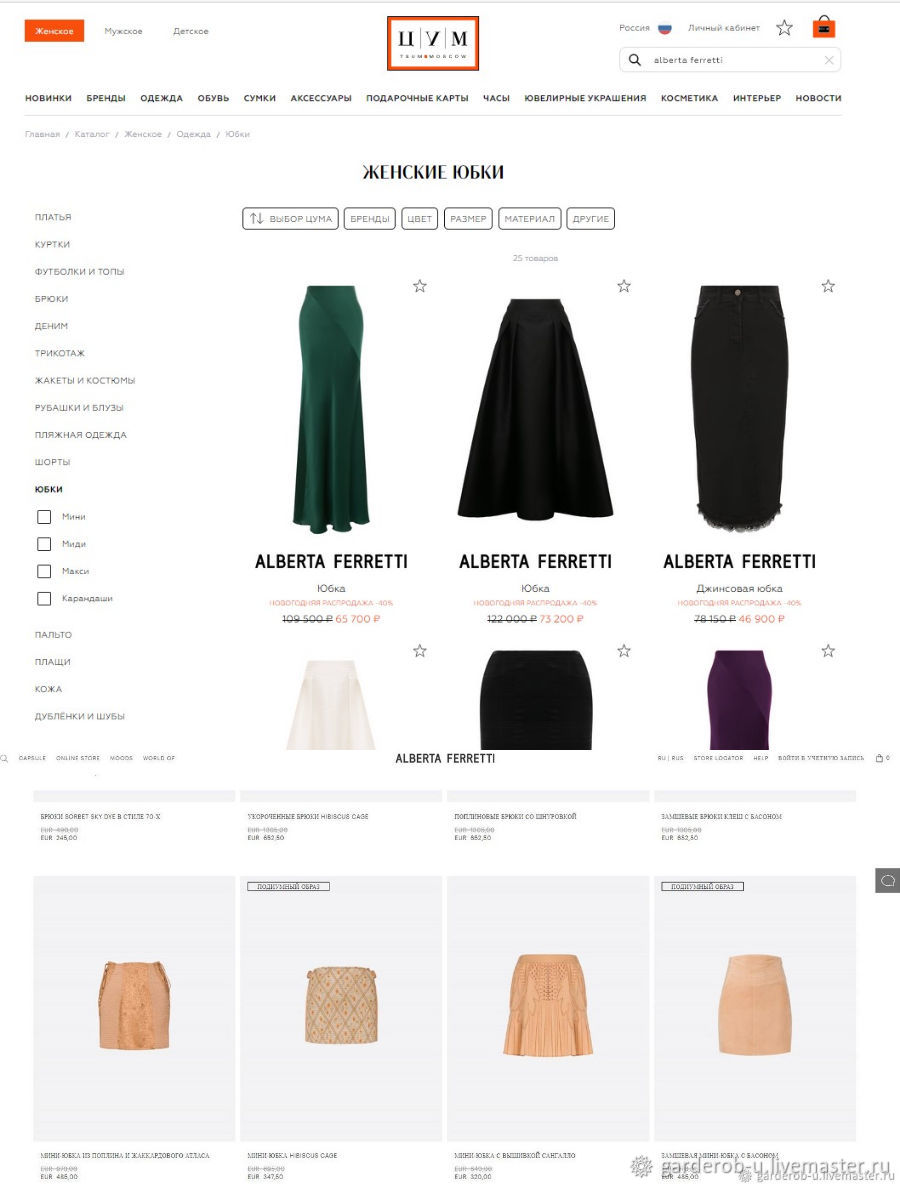Viewport: 900px width, 1184px height.
Task: Open the Выбор ЦУМа sorting dropdown
Action: coord(291,218)
